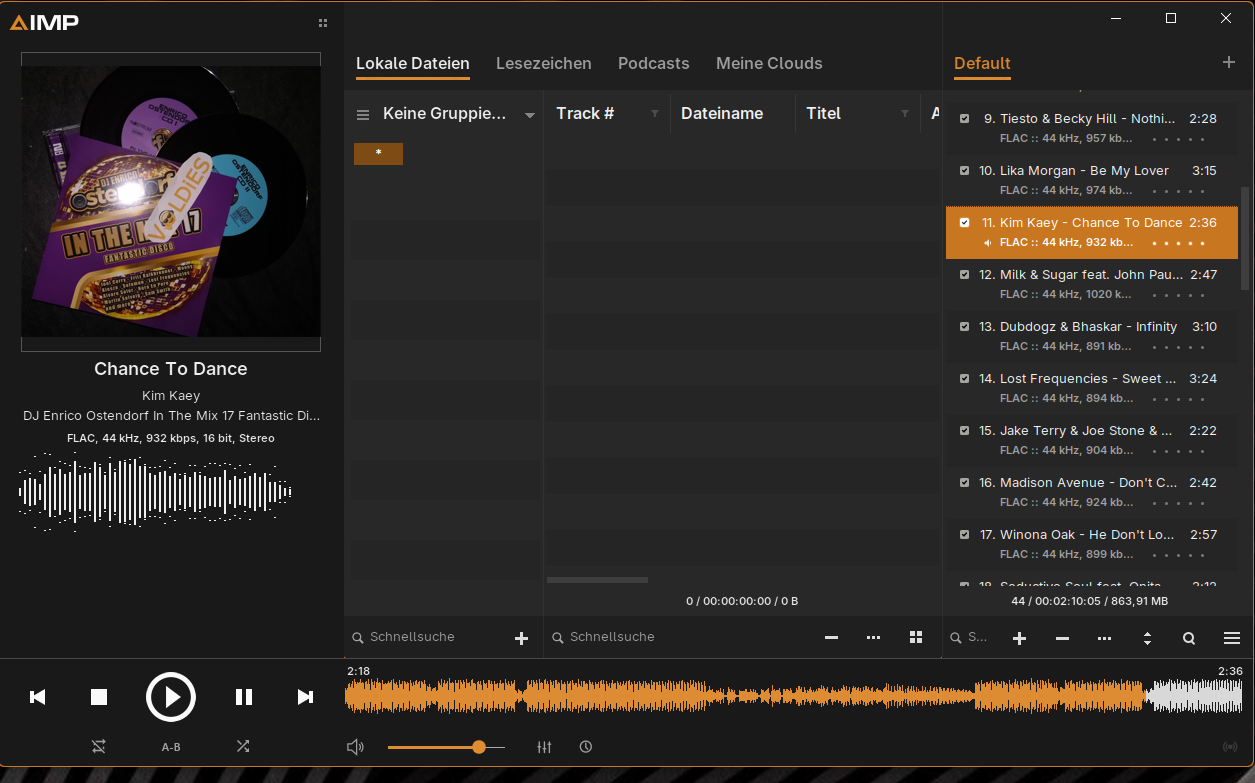Select track Winona Oak - He Don't Lo...
The image size is (1255, 783).
coord(1092,544)
